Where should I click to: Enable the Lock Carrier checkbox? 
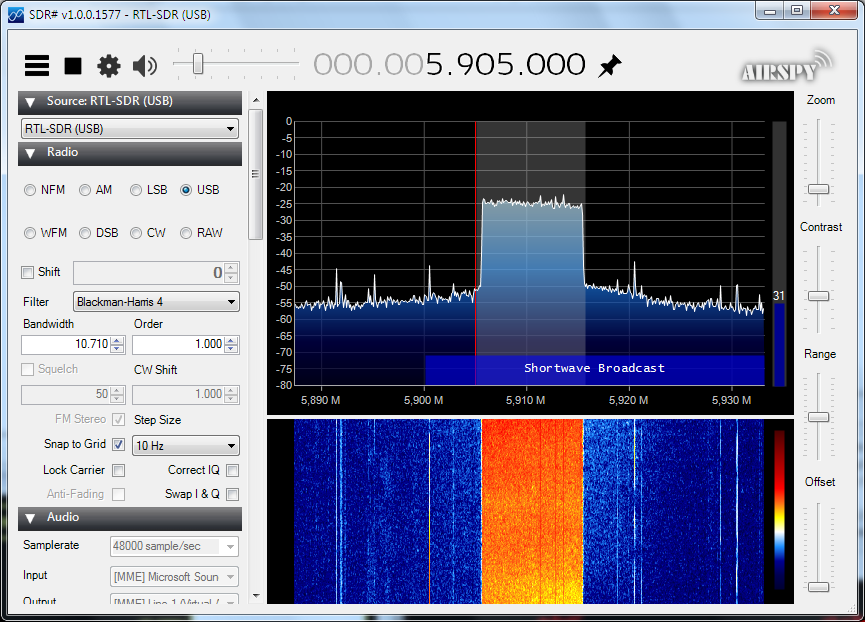(x=119, y=470)
